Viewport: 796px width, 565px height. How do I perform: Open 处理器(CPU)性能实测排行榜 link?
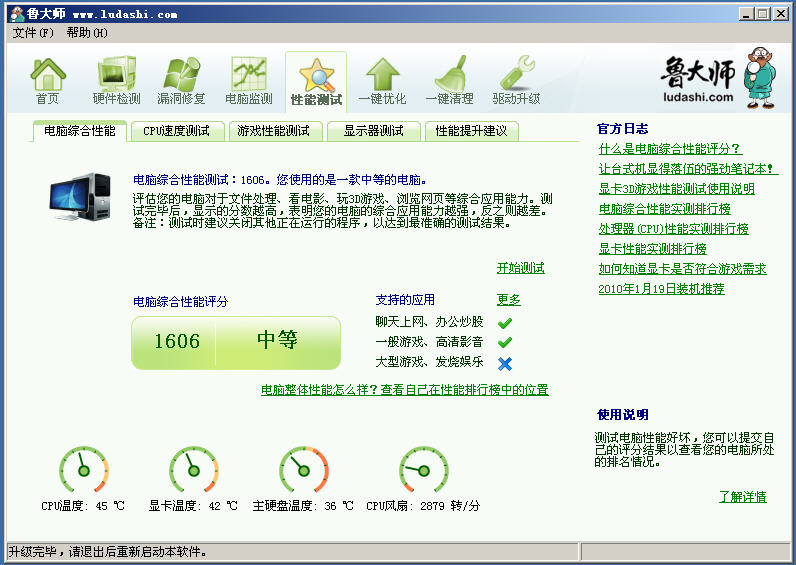[x=674, y=228]
